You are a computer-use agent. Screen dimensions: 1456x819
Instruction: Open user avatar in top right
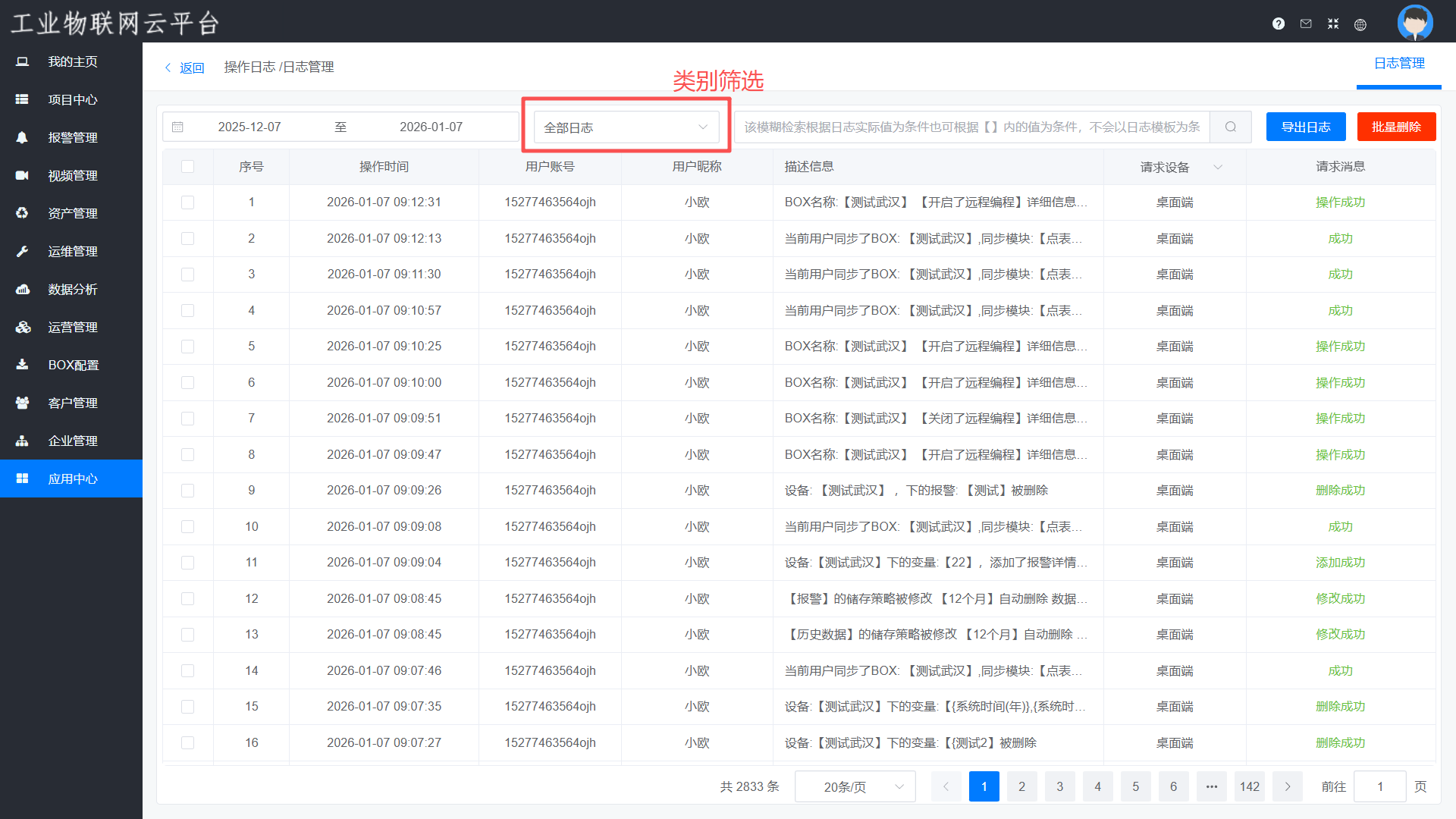(1414, 22)
